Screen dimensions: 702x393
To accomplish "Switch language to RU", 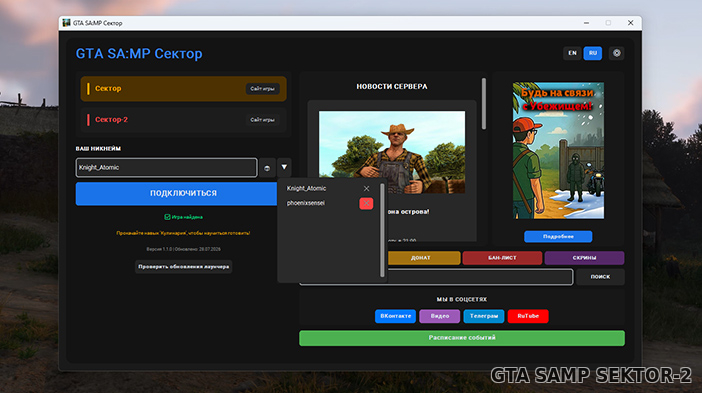I will click(x=593, y=53).
